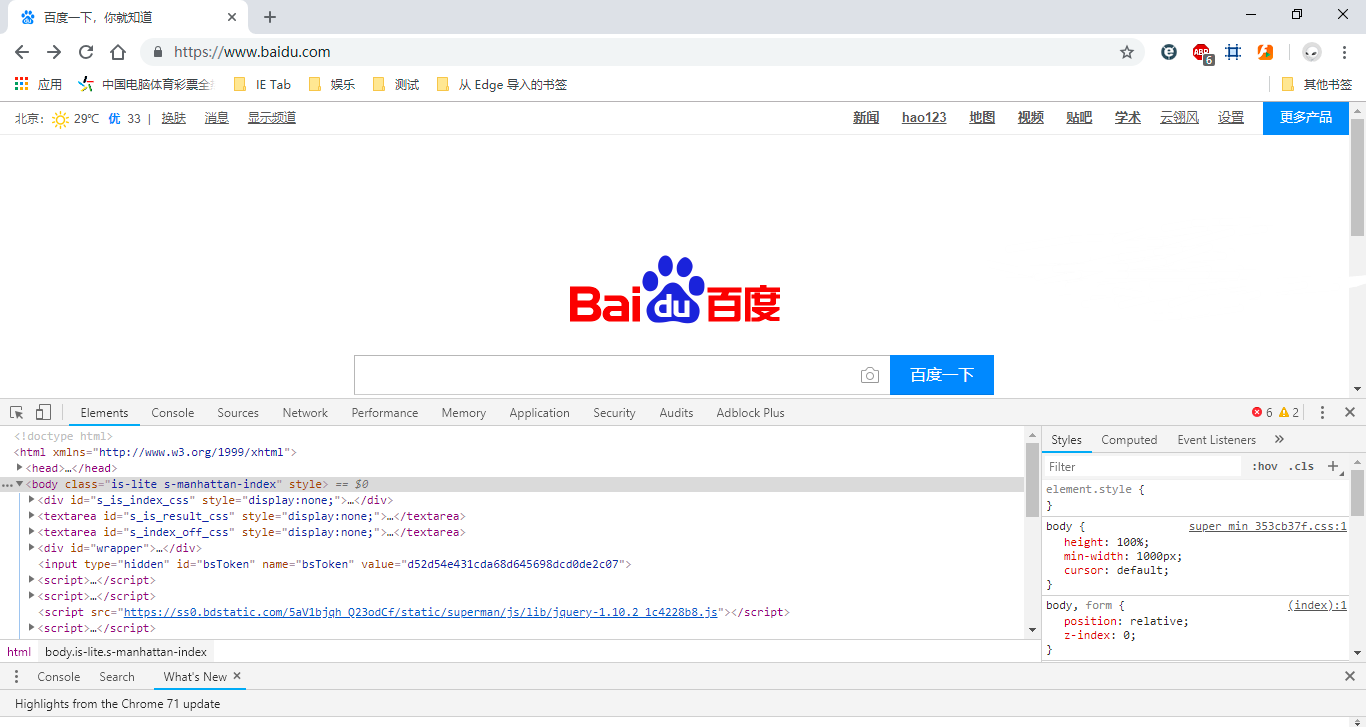The height and width of the screenshot is (727, 1366).
Task: Click the Styles Filter input field
Action: (x=1143, y=466)
